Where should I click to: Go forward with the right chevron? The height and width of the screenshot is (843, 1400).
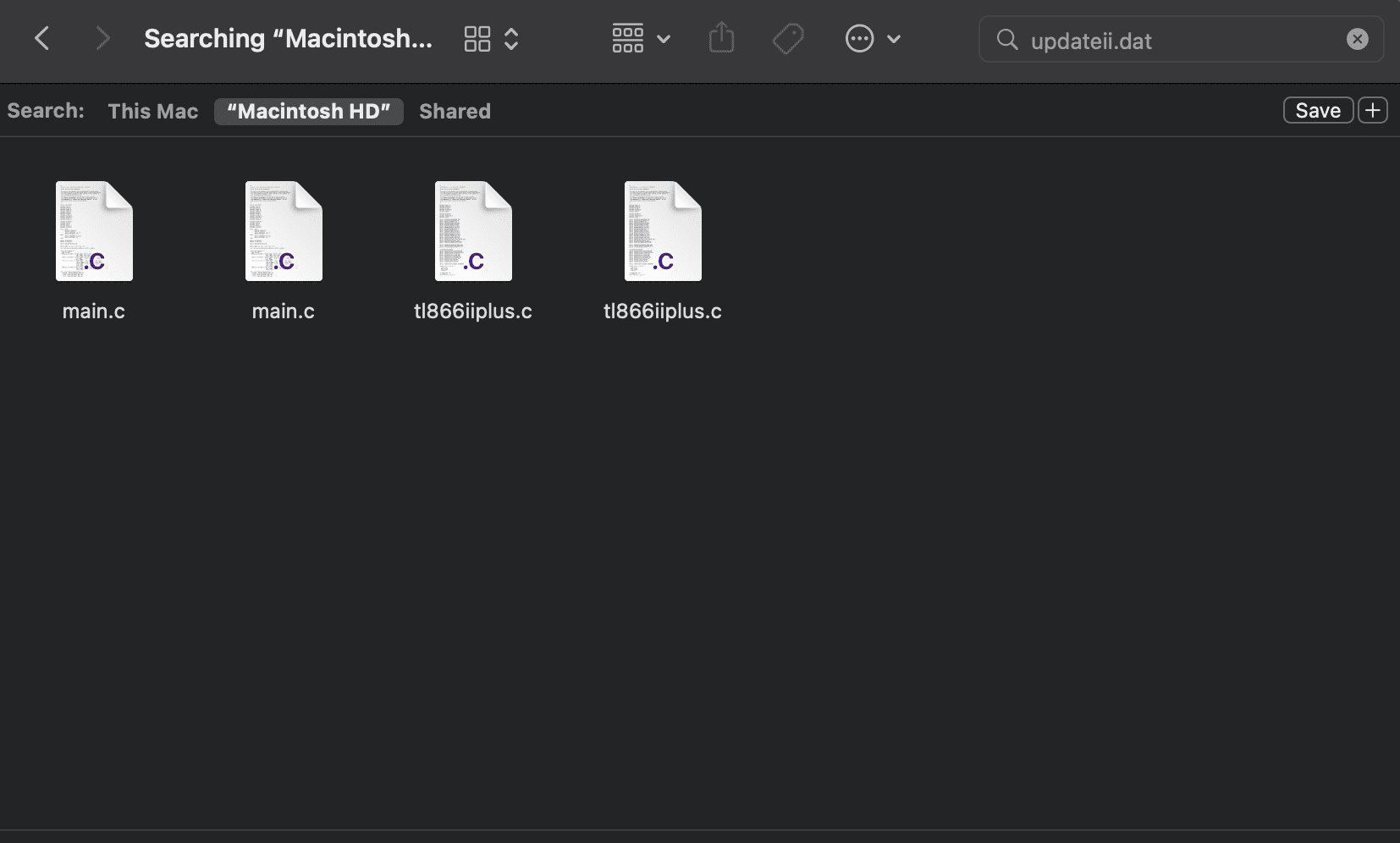102,39
